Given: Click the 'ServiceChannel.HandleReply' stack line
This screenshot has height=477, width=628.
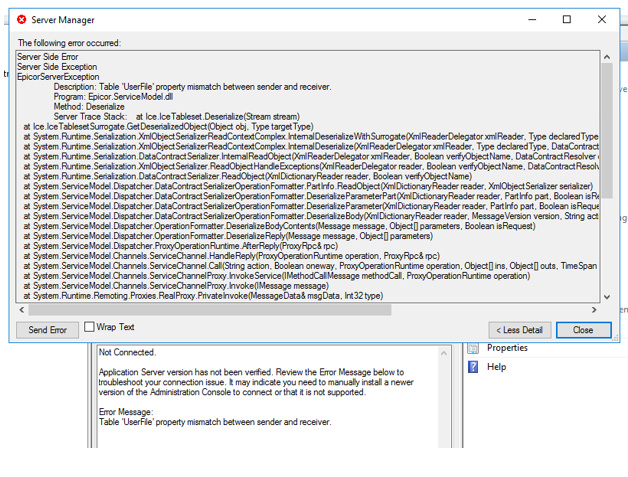Looking at the screenshot, I should coord(231,256).
